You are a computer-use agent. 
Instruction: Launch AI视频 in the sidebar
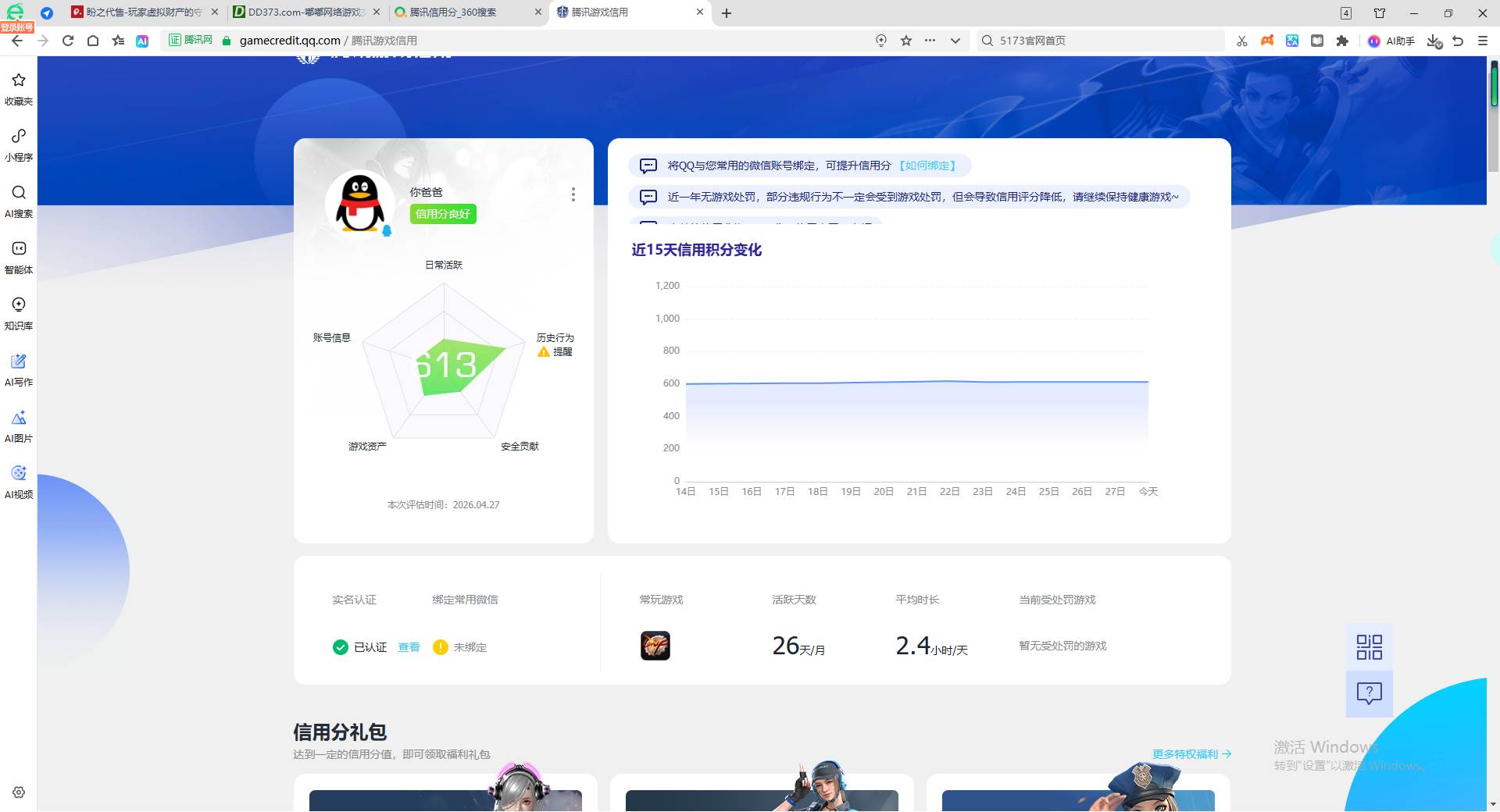point(18,480)
